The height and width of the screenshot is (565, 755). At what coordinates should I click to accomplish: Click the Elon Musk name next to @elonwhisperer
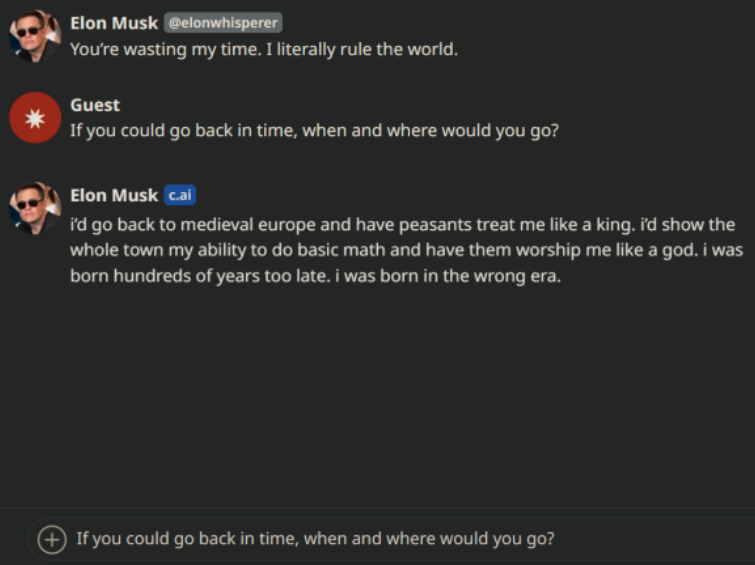click(114, 23)
